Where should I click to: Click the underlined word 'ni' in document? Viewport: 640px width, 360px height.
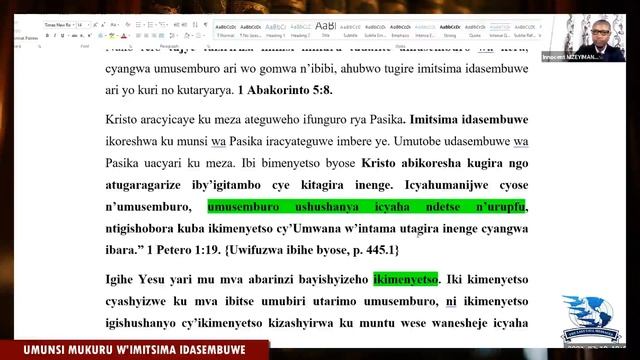pos(451,302)
